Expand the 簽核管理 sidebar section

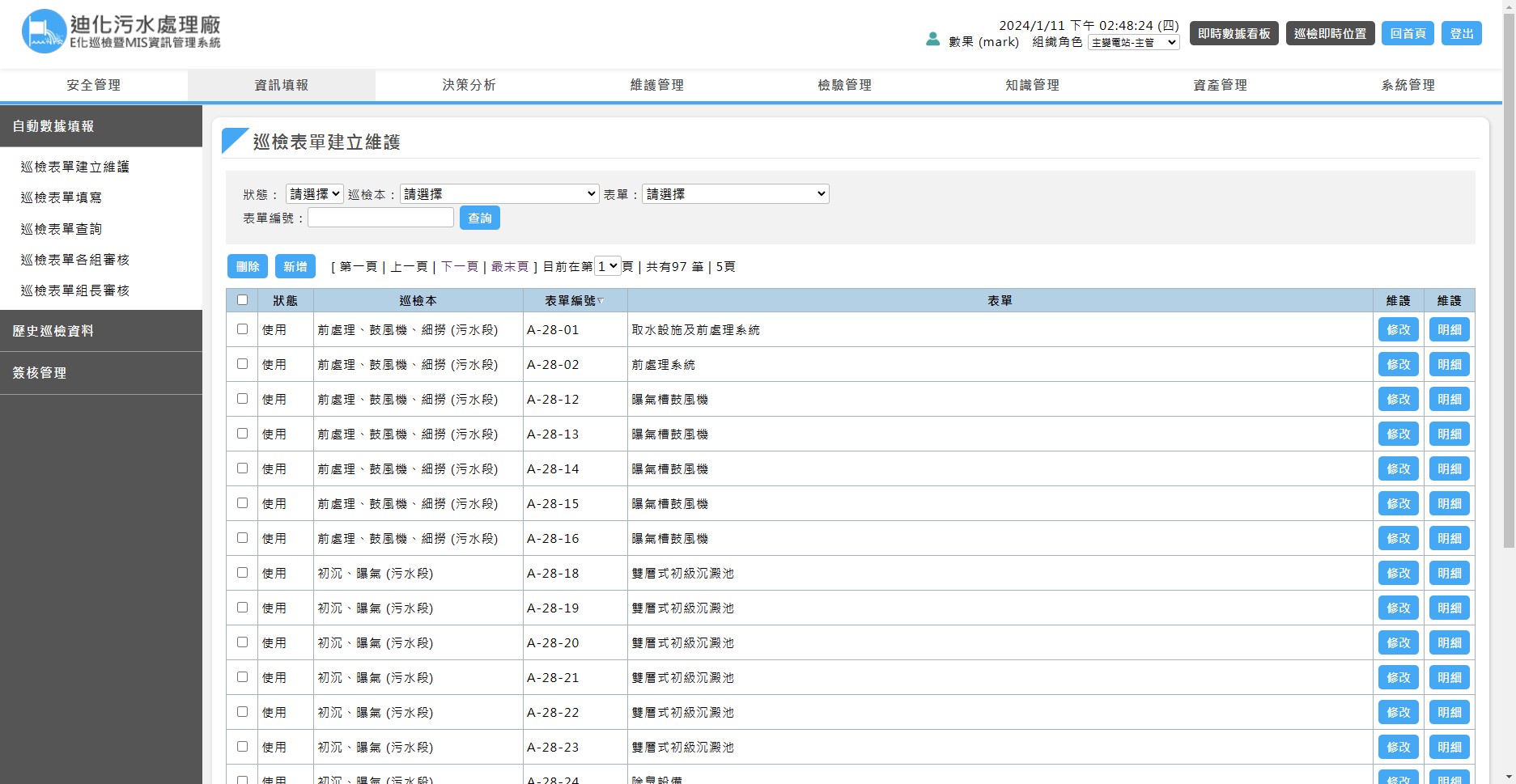tap(101, 373)
